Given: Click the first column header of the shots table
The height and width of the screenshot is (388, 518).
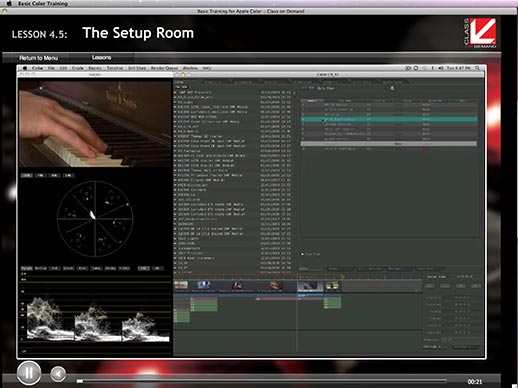Looking at the screenshot, I should (312, 100).
